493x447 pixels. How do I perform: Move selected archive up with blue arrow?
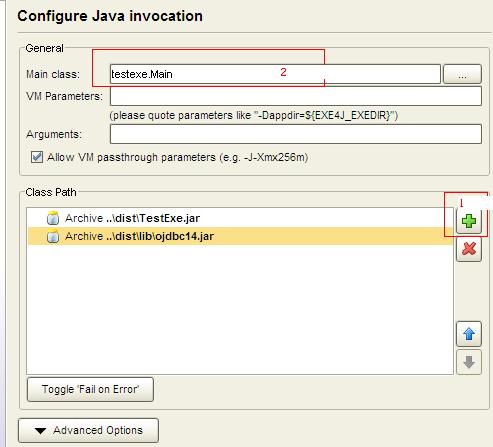click(x=469, y=334)
